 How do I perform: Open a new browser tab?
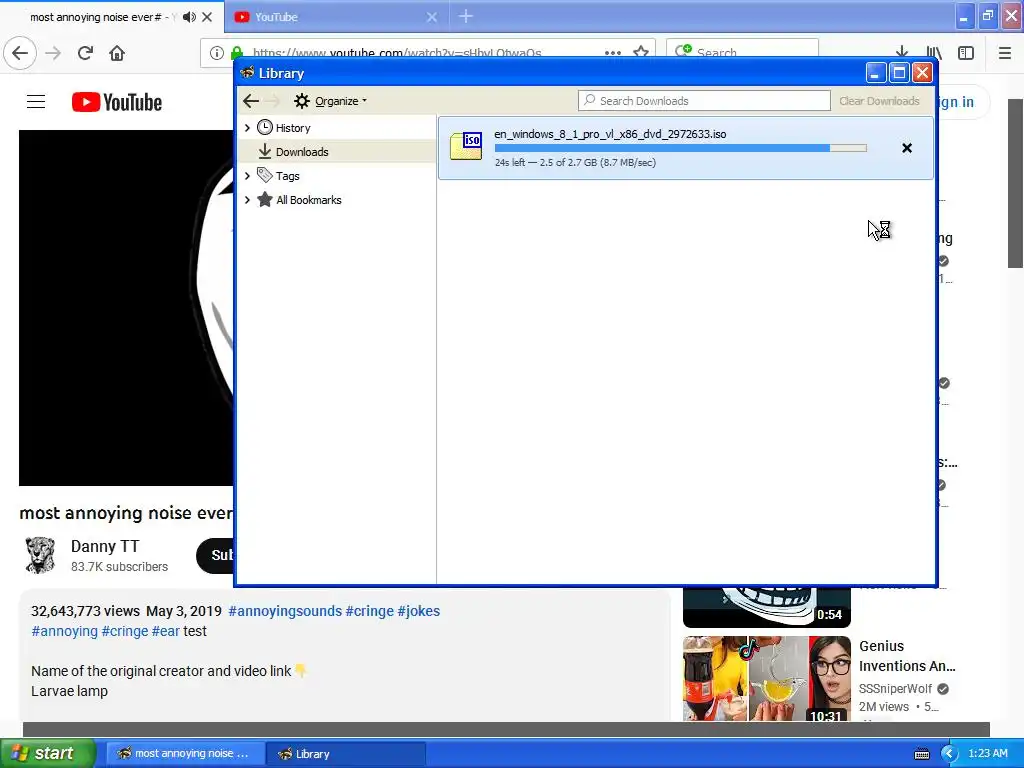coord(466,16)
